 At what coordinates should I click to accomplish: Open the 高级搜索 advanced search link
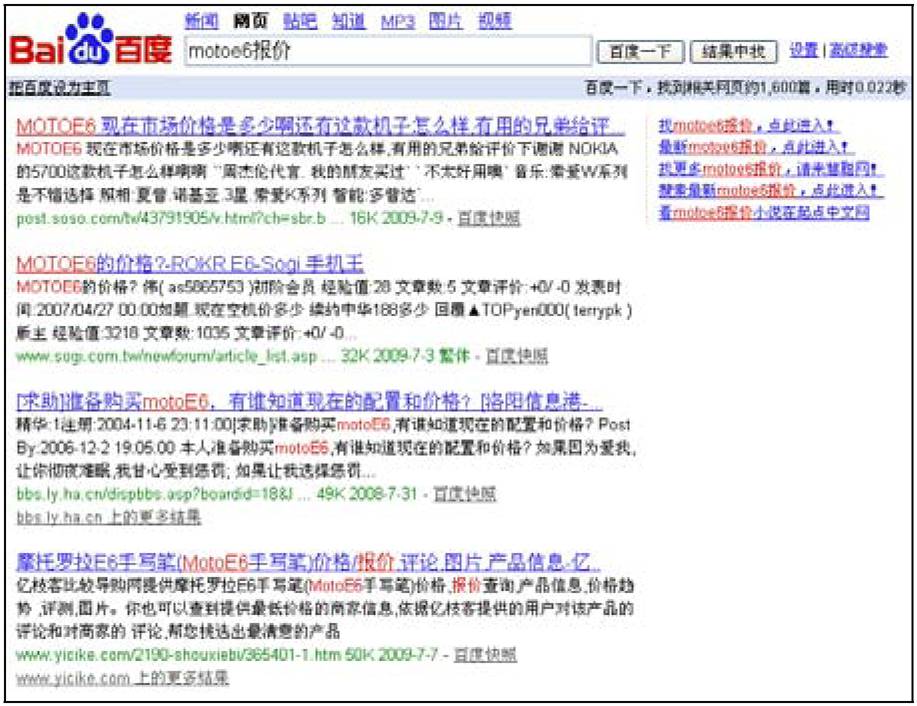click(x=859, y=50)
